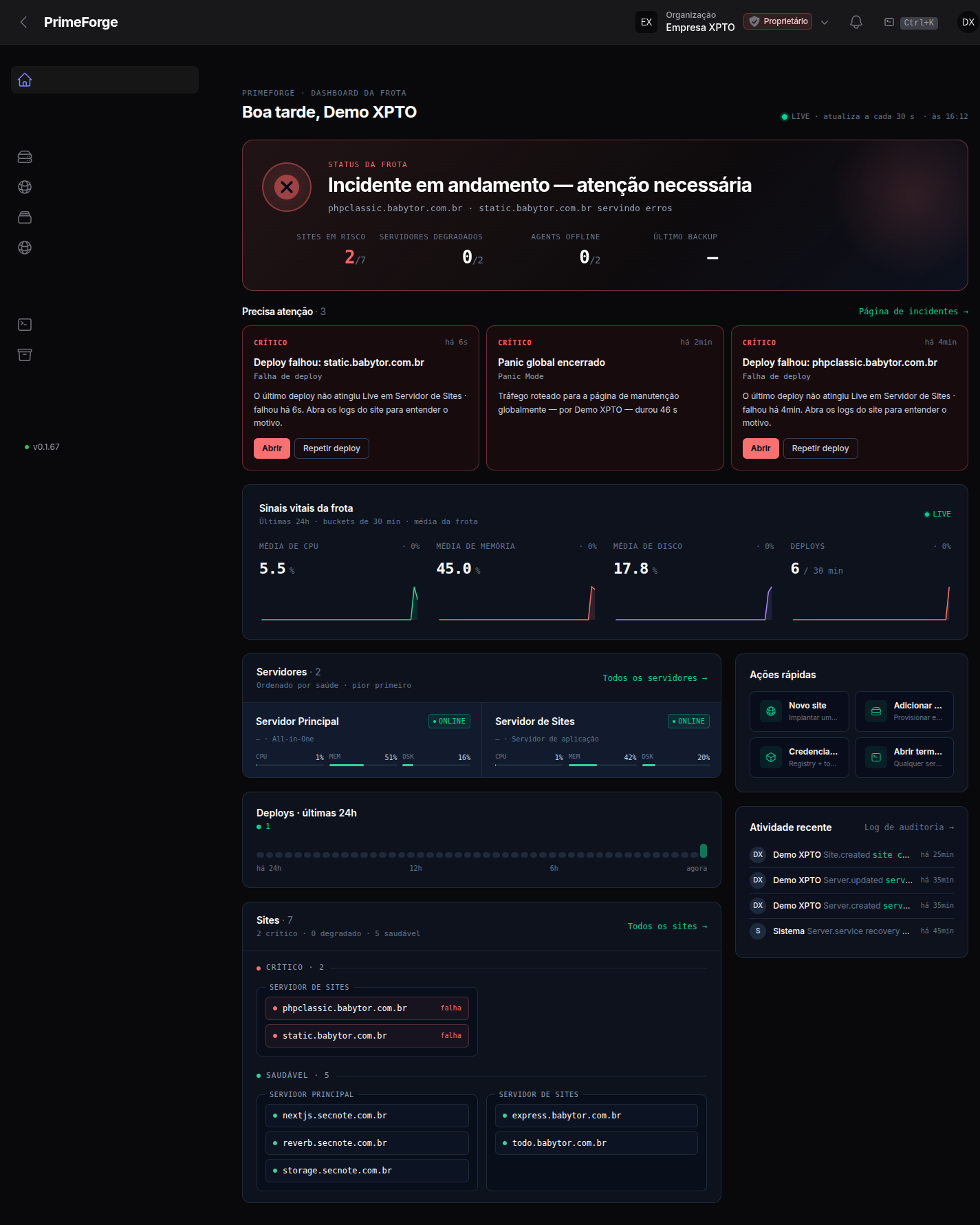Select the globe icon directly below servers icon
The image size is (980, 1225).
click(25, 187)
